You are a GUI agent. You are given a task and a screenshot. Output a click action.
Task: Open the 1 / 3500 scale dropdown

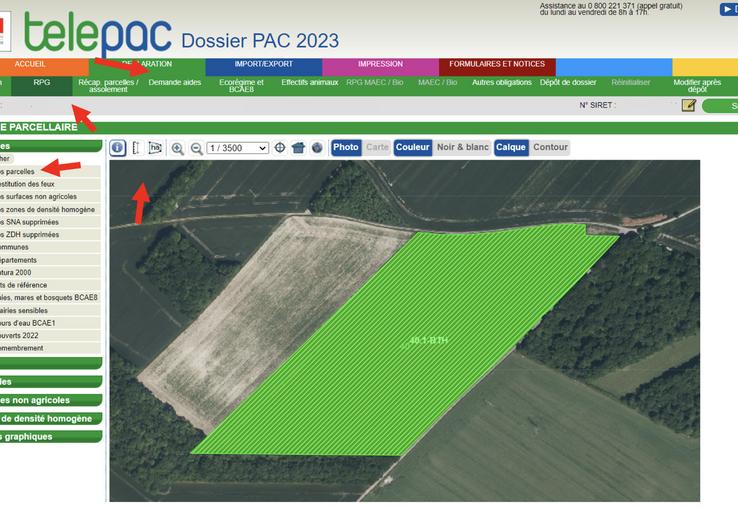point(237,148)
